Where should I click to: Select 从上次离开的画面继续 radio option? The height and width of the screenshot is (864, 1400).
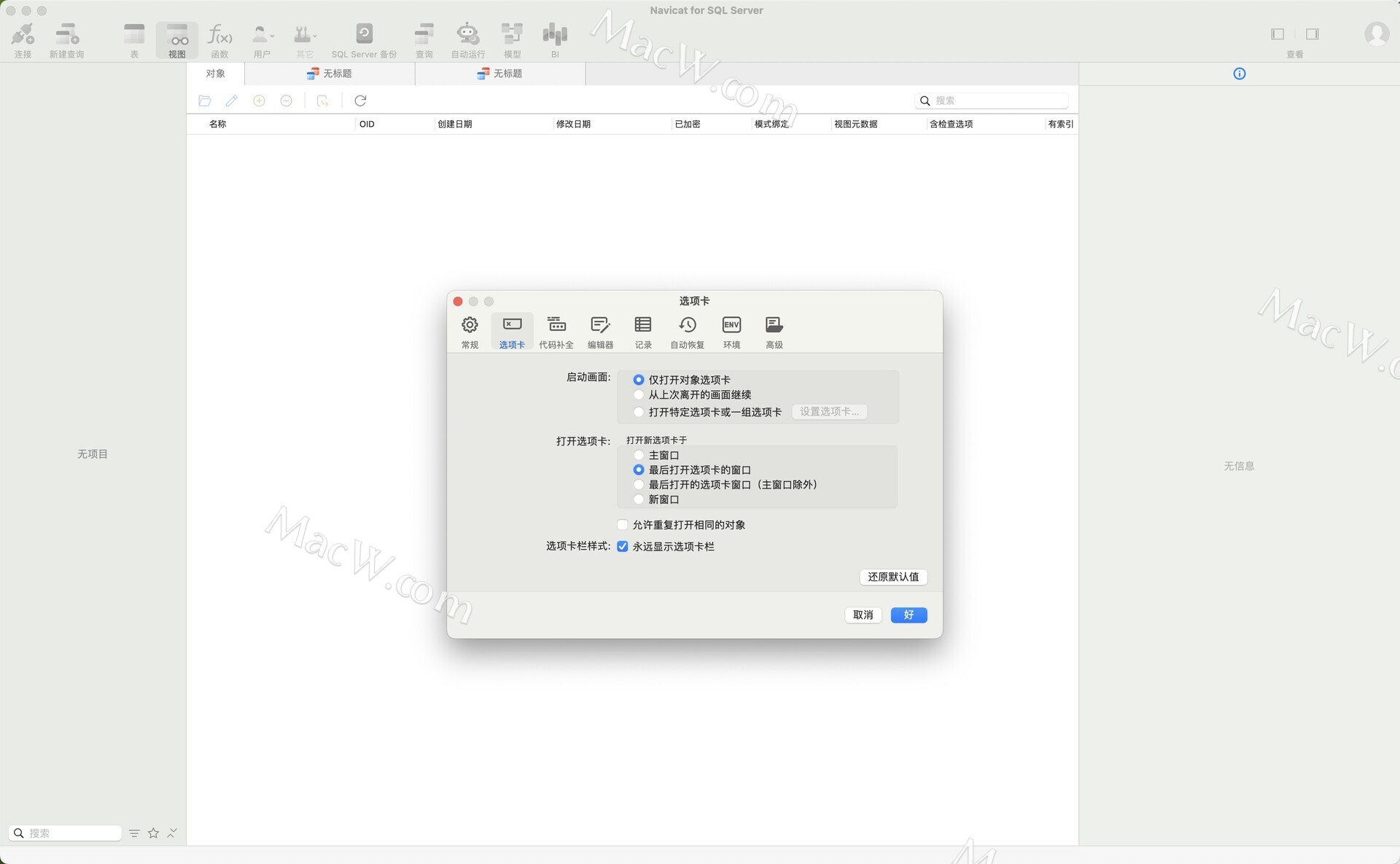tap(639, 394)
